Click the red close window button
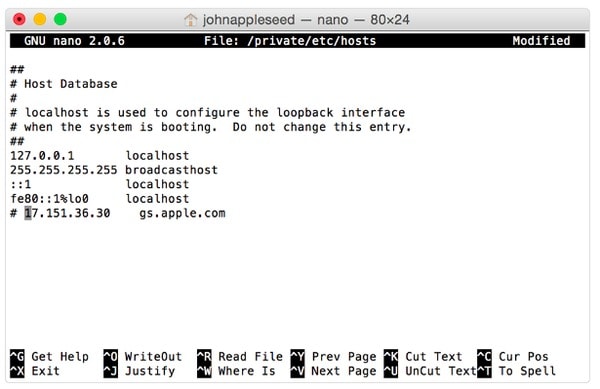 coord(19,19)
